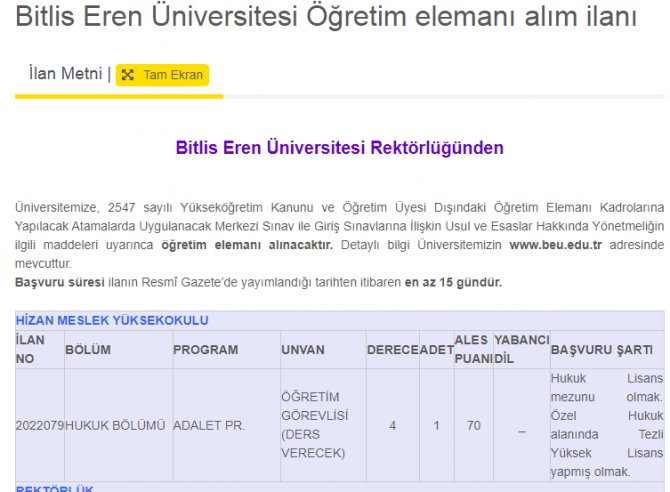Click the 2022079 announcement number cell

(x=40, y=425)
